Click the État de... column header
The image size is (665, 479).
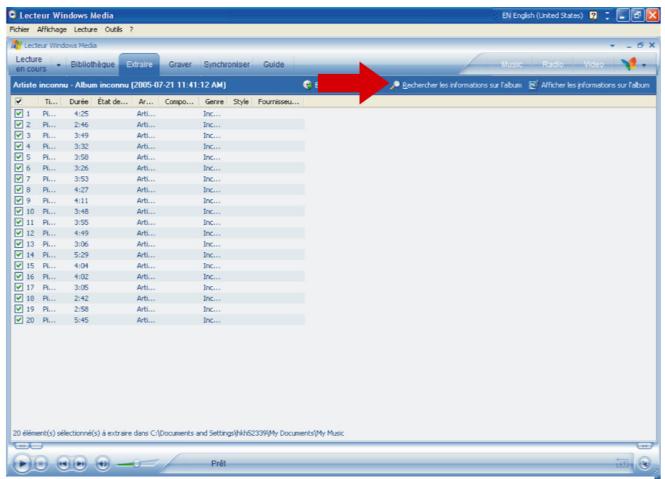112,102
